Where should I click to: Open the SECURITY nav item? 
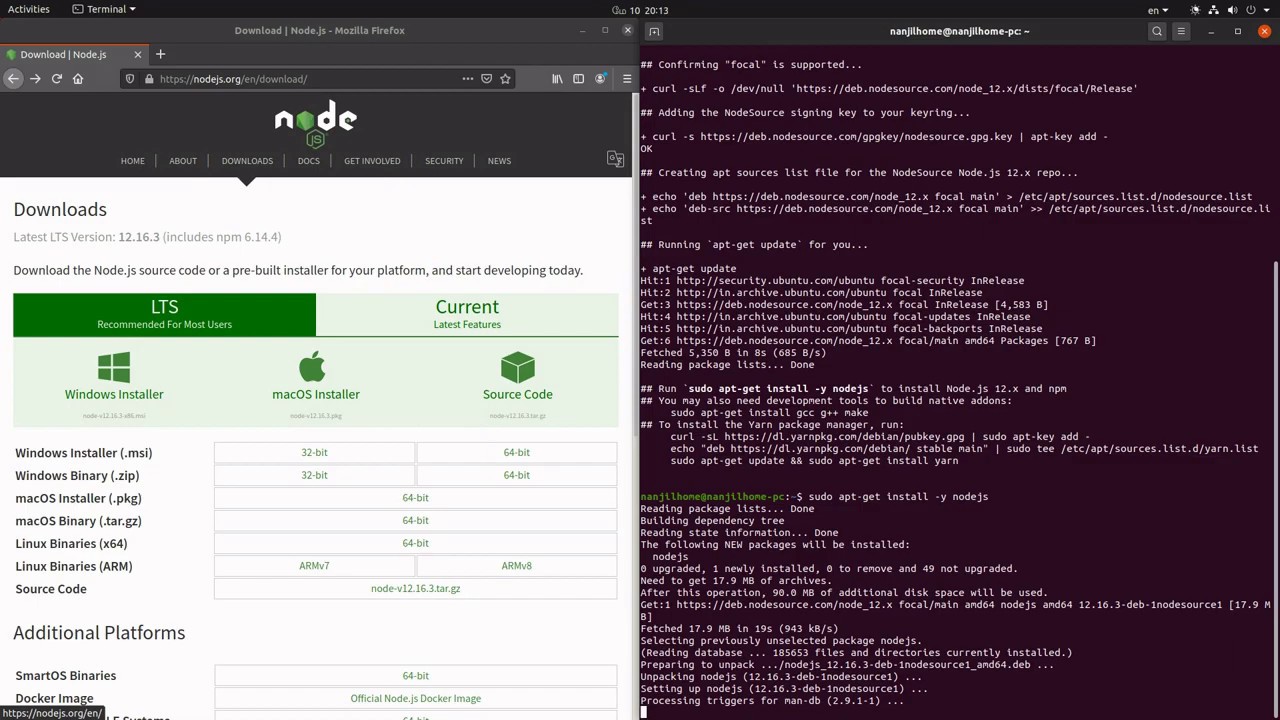(444, 161)
